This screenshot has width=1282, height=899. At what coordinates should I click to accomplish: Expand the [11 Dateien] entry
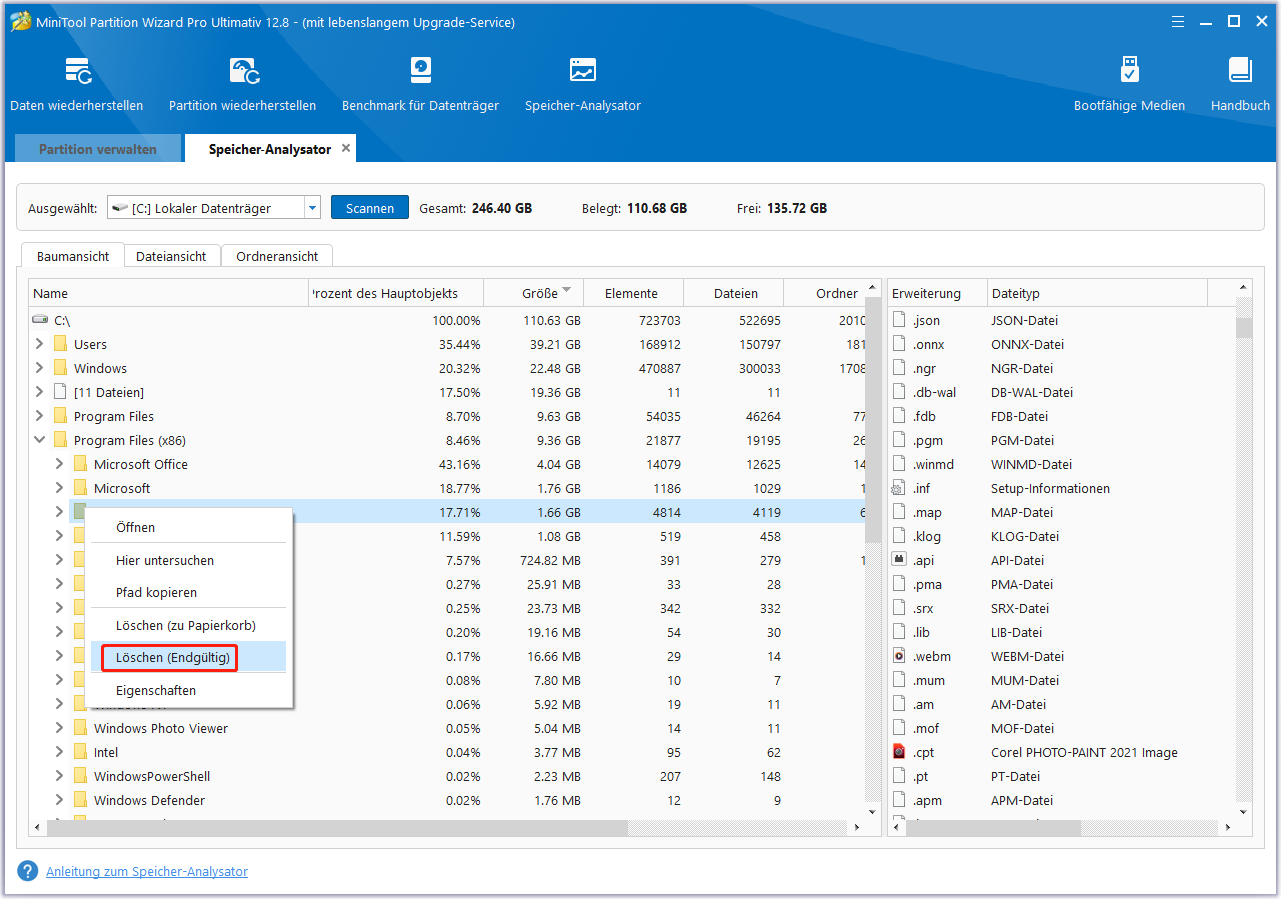click(39, 392)
